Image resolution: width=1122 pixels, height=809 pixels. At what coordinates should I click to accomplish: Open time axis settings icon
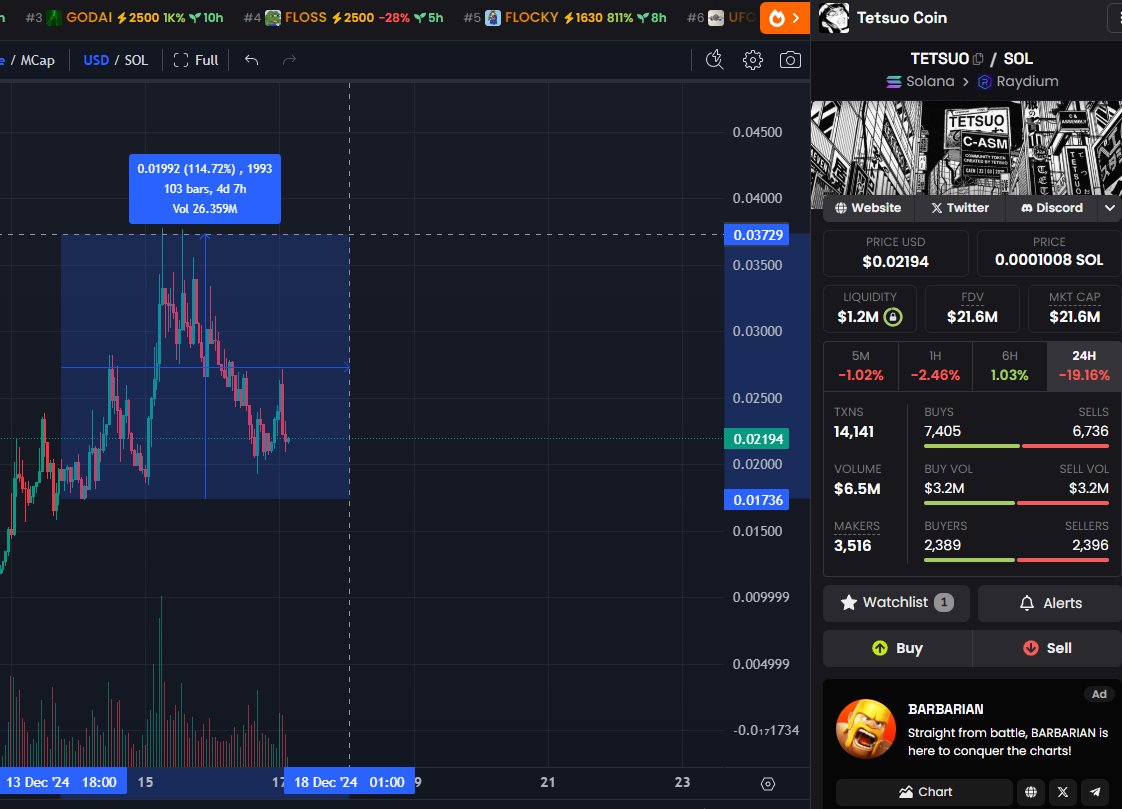[768, 784]
